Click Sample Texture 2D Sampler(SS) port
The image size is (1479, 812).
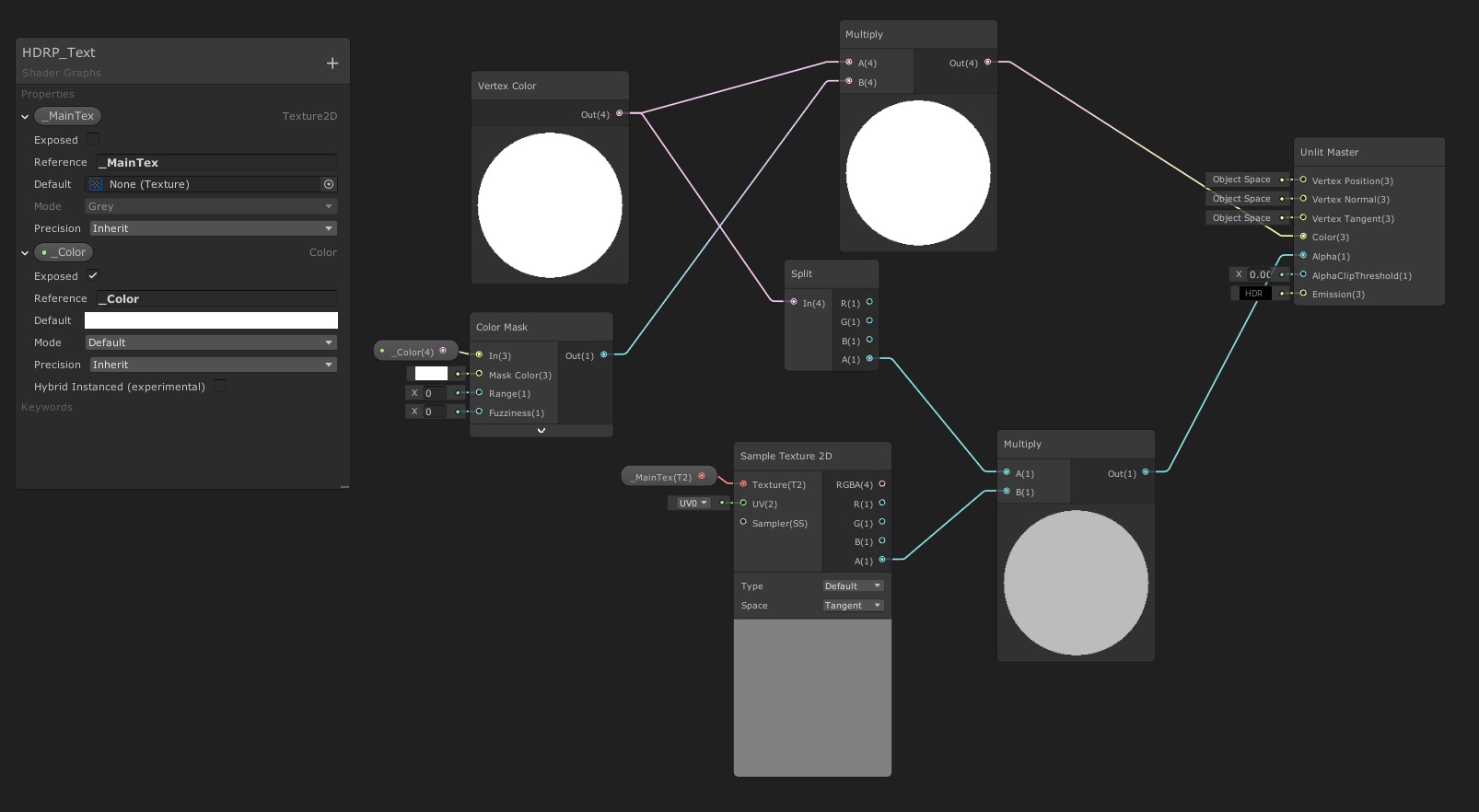pyautogui.click(x=743, y=522)
